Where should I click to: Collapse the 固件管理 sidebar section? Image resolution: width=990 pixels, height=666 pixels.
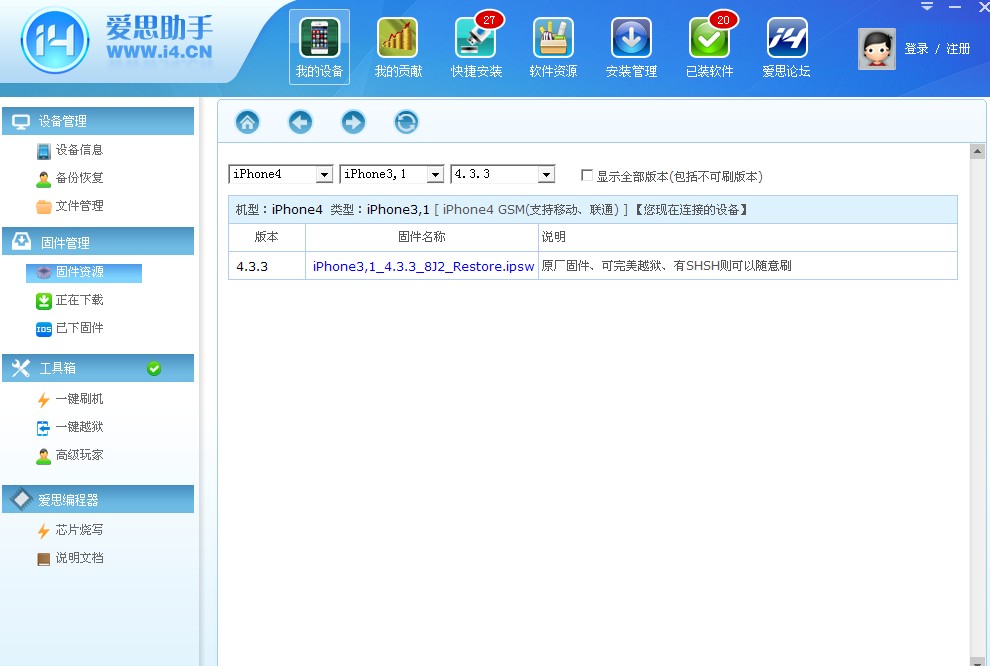pyautogui.click(x=98, y=242)
